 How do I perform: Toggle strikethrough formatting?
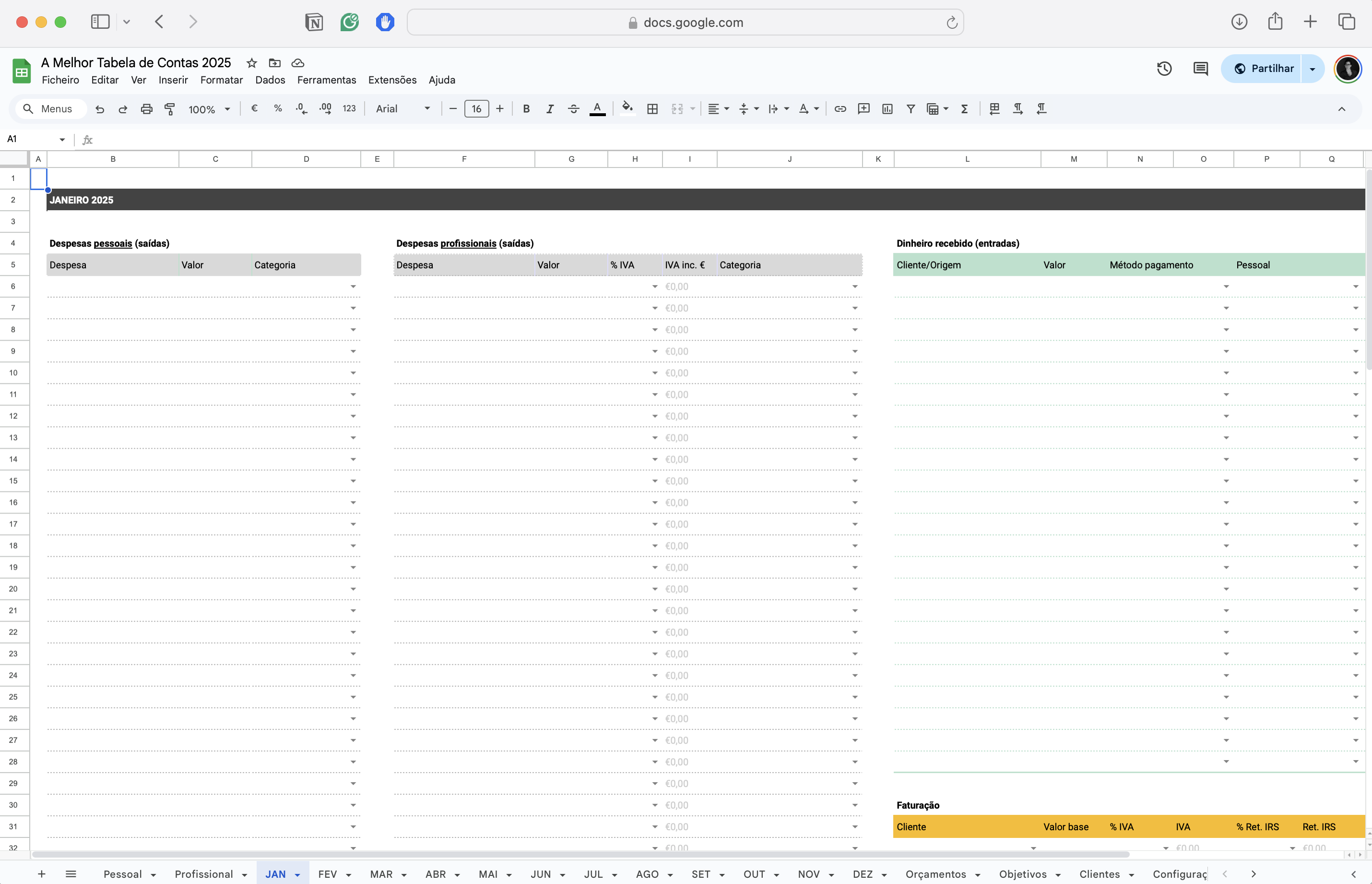[573, 109]
